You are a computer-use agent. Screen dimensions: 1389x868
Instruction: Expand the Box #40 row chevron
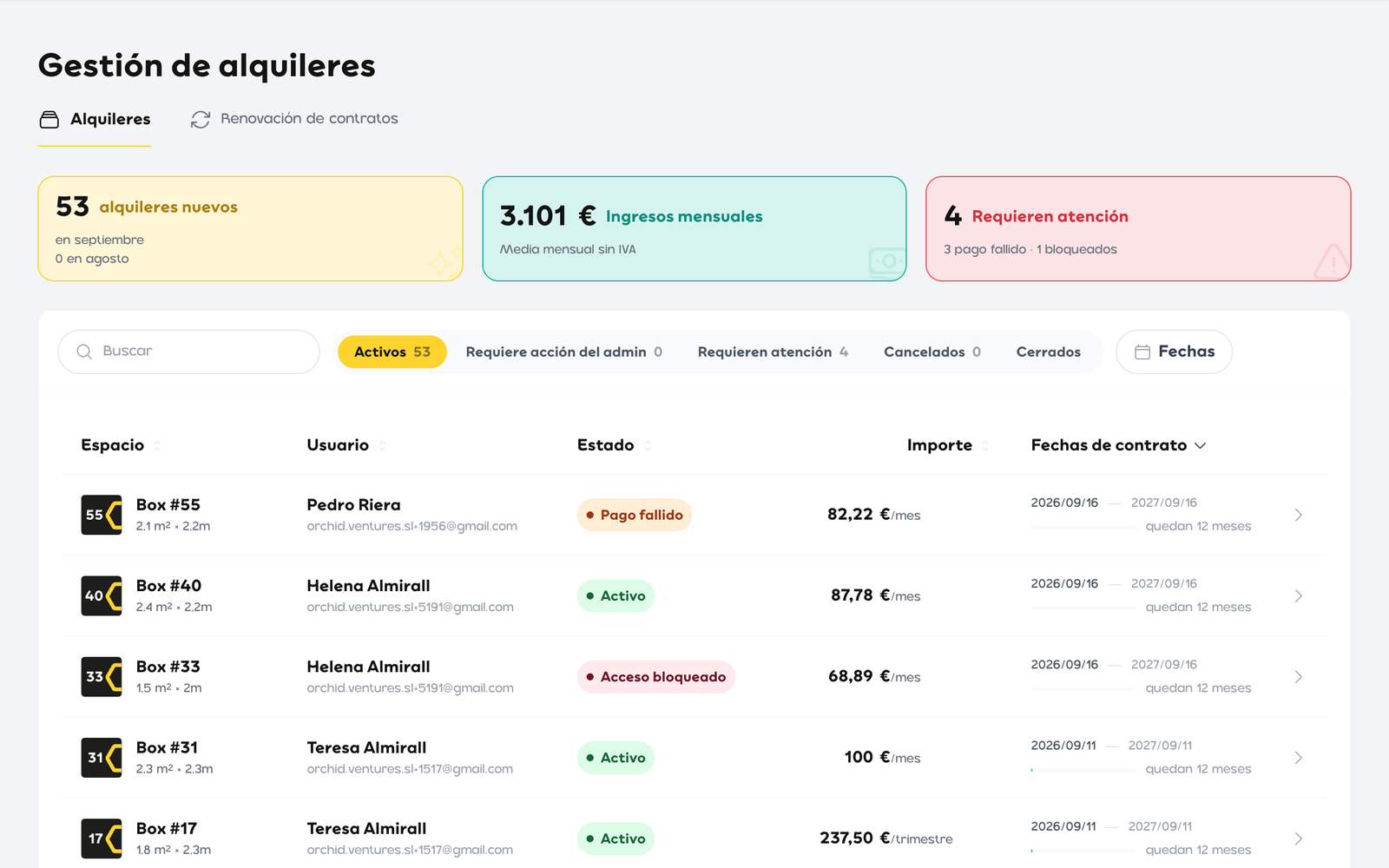point(1299,595)
